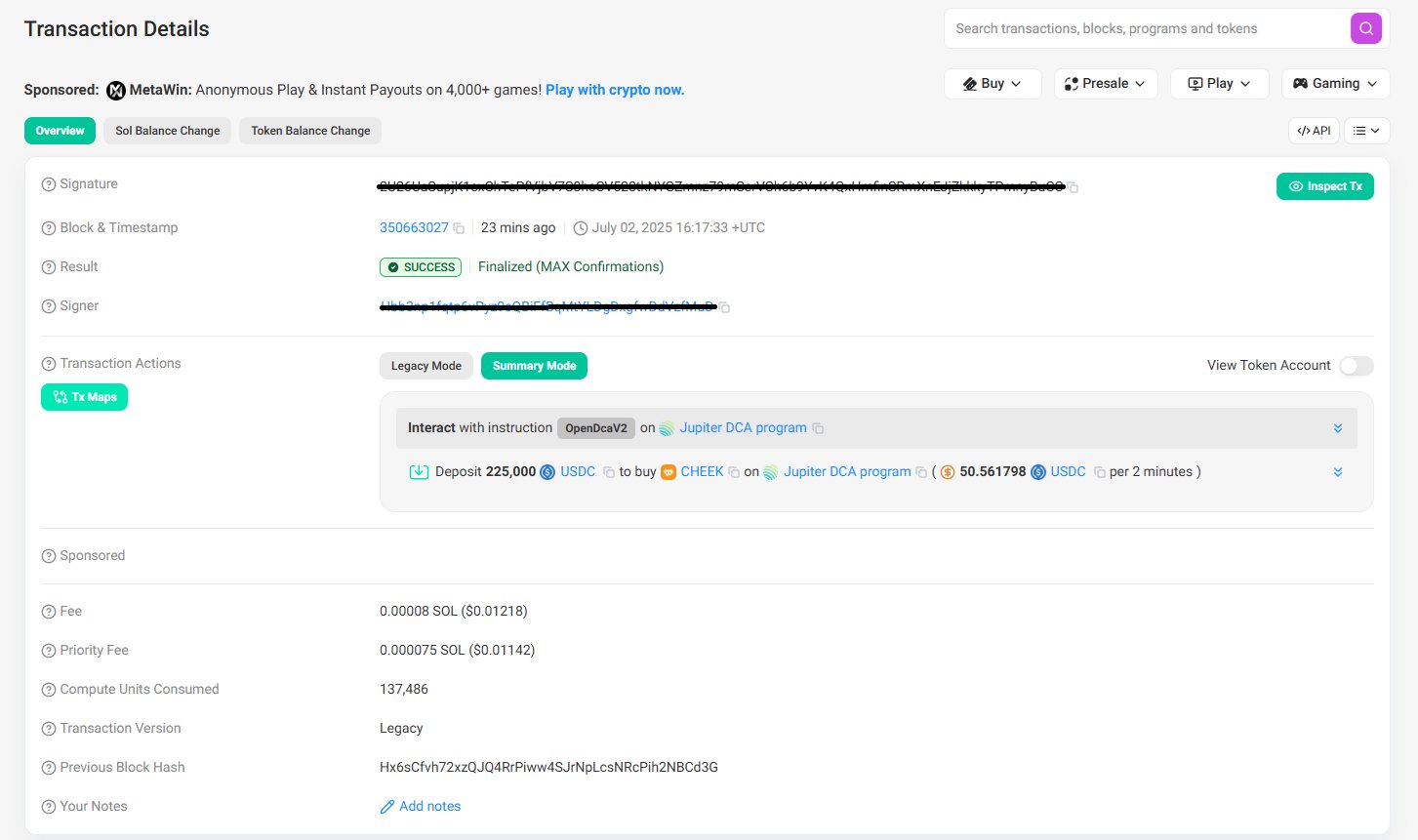Viewport: 1418px width, 840px height.
Task: Click help icon beside Signer label
Action: click(49, 306)
